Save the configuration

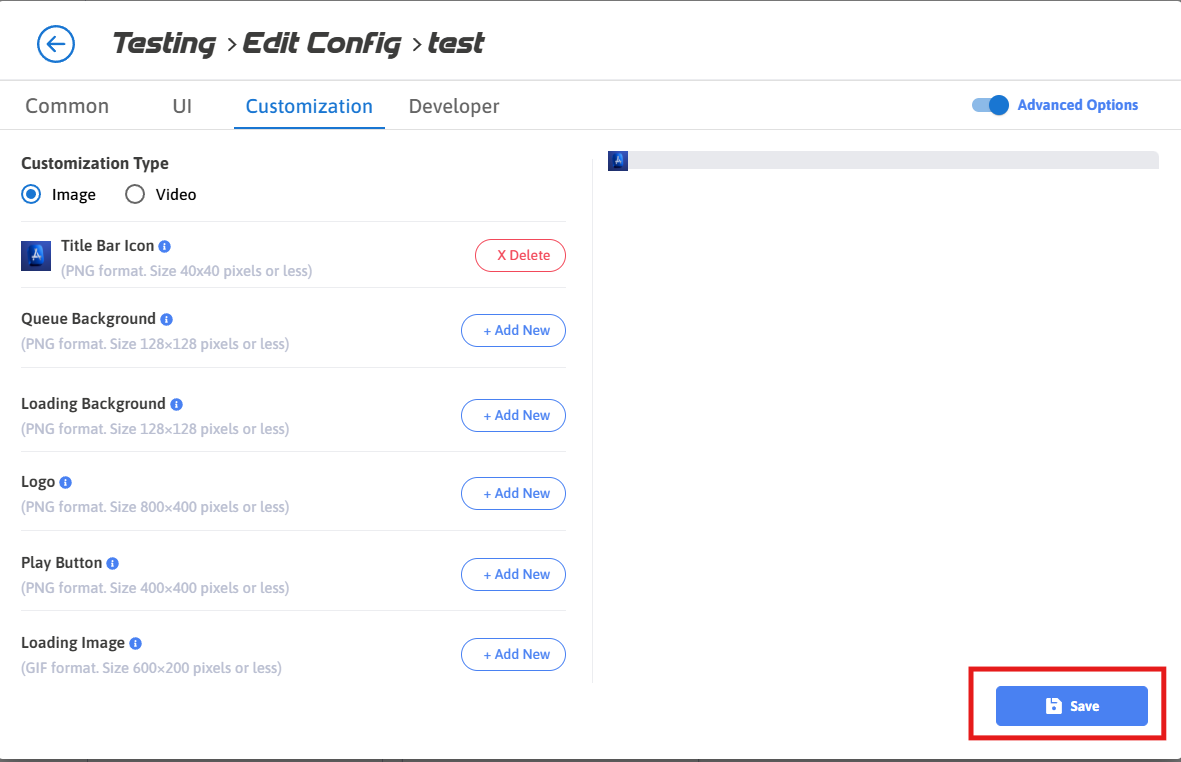pos(1071,706)
